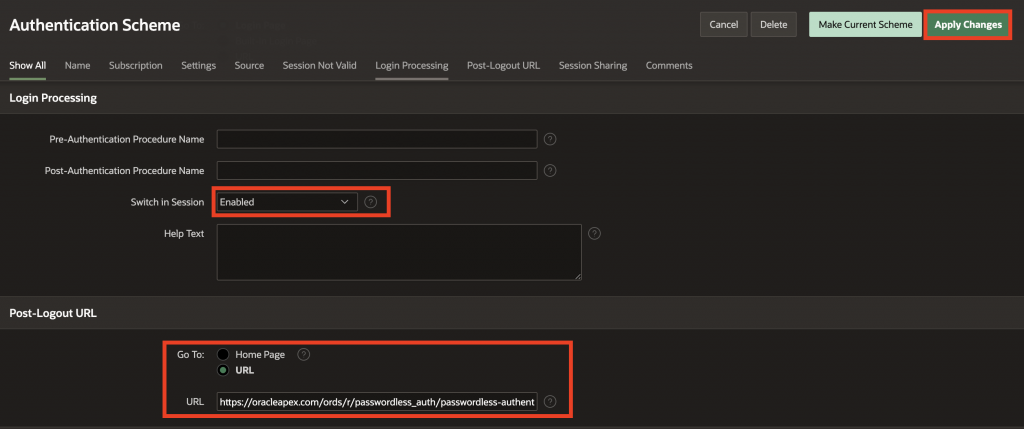Viewport: 1024px width, 429px height.
Task: Focus the Pre-Authentication Procedure Name field
Action: point(377,139)
